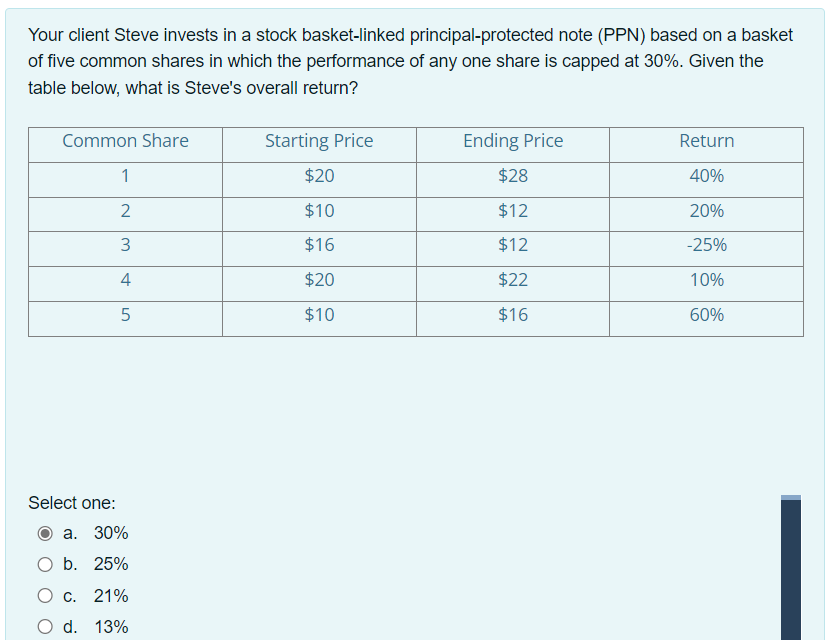The image size is (828, 640).
Task: Click the -25% return cell
Action: tap(707, 245)
